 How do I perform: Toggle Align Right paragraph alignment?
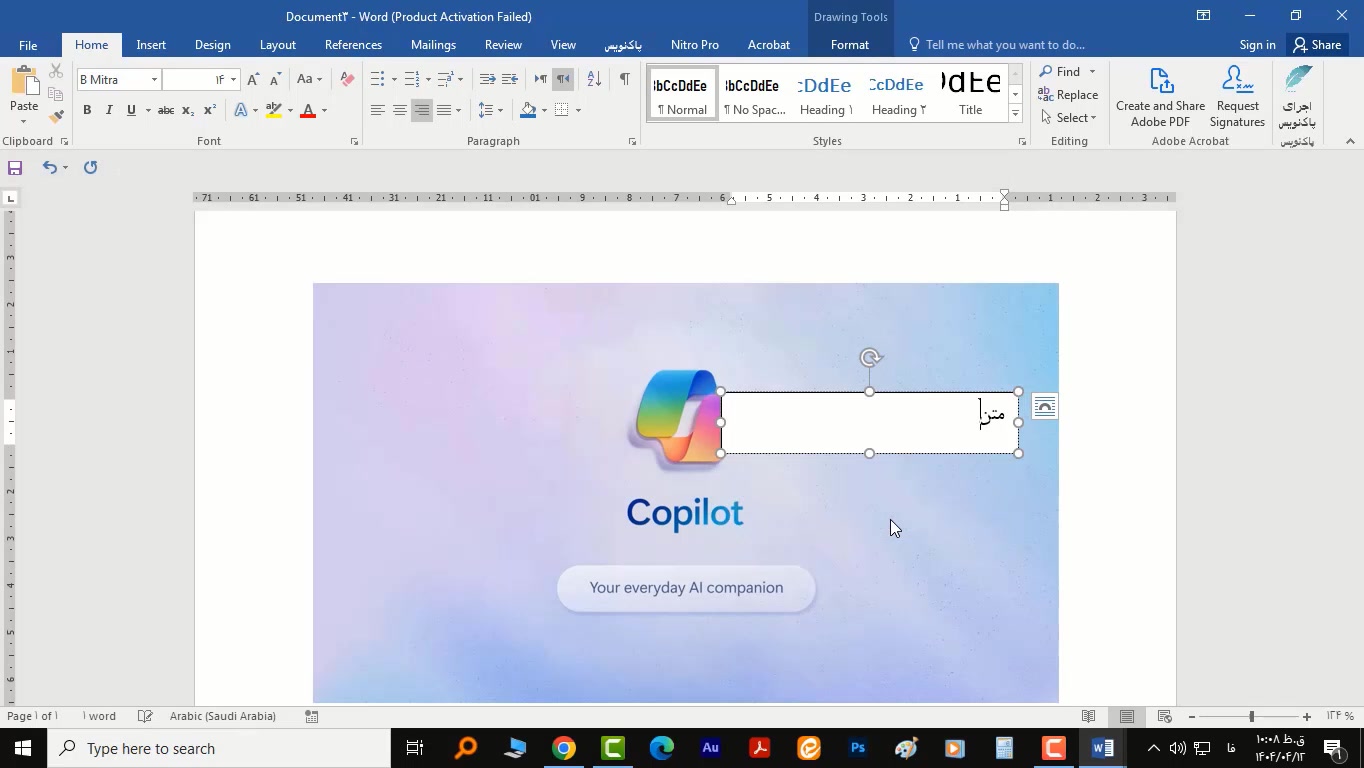tap(422, 110)
